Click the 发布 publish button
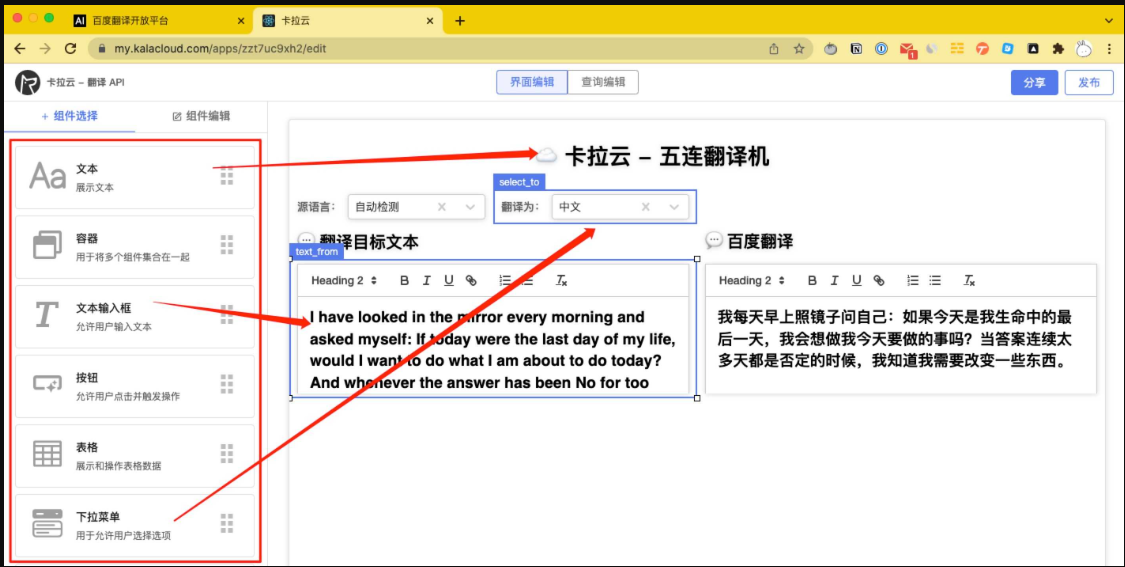 pyautogui.click(x=1088, y=83)
